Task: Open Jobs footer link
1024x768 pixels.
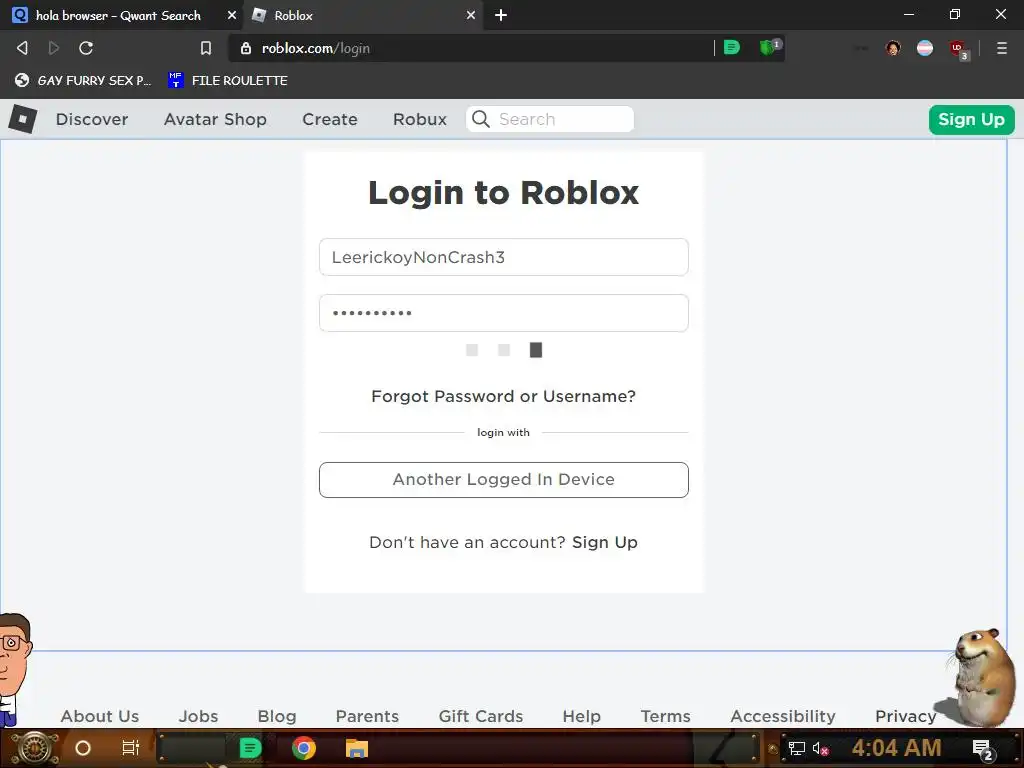Action: coord(199,716)
